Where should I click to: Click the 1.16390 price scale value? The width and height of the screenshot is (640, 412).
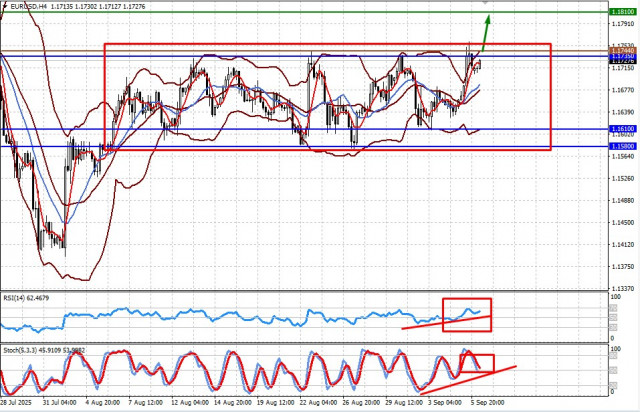623,112
